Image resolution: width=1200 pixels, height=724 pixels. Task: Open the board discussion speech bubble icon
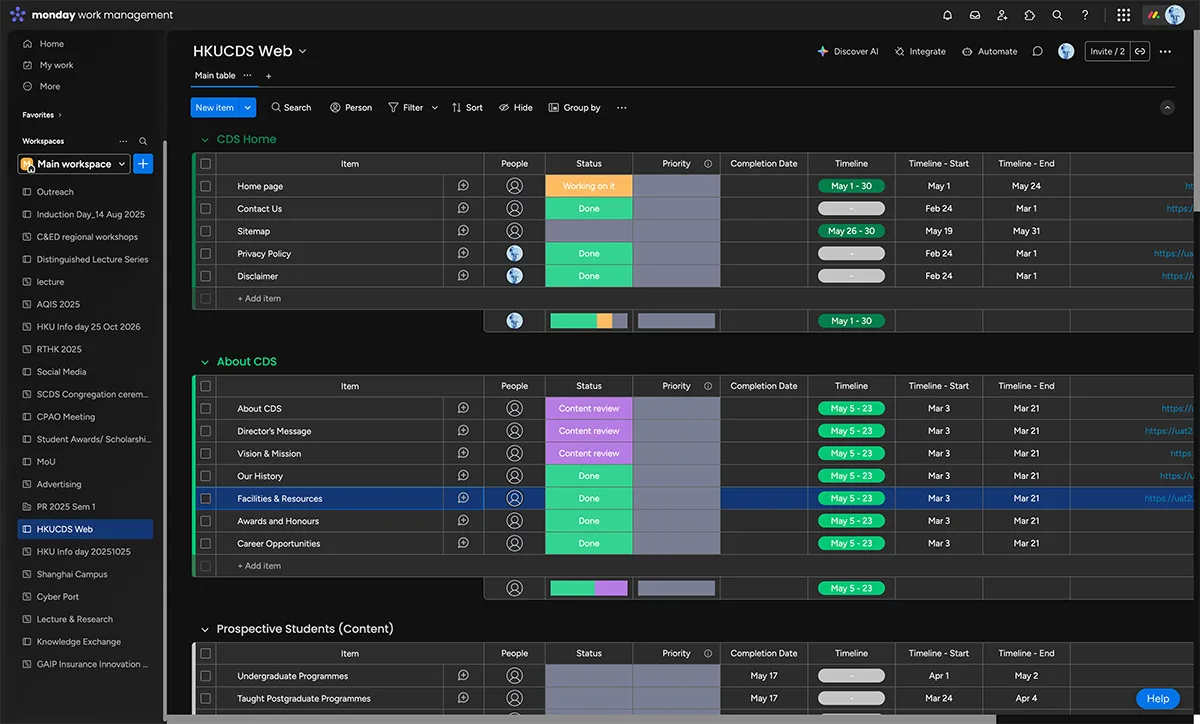[1038, 51]
